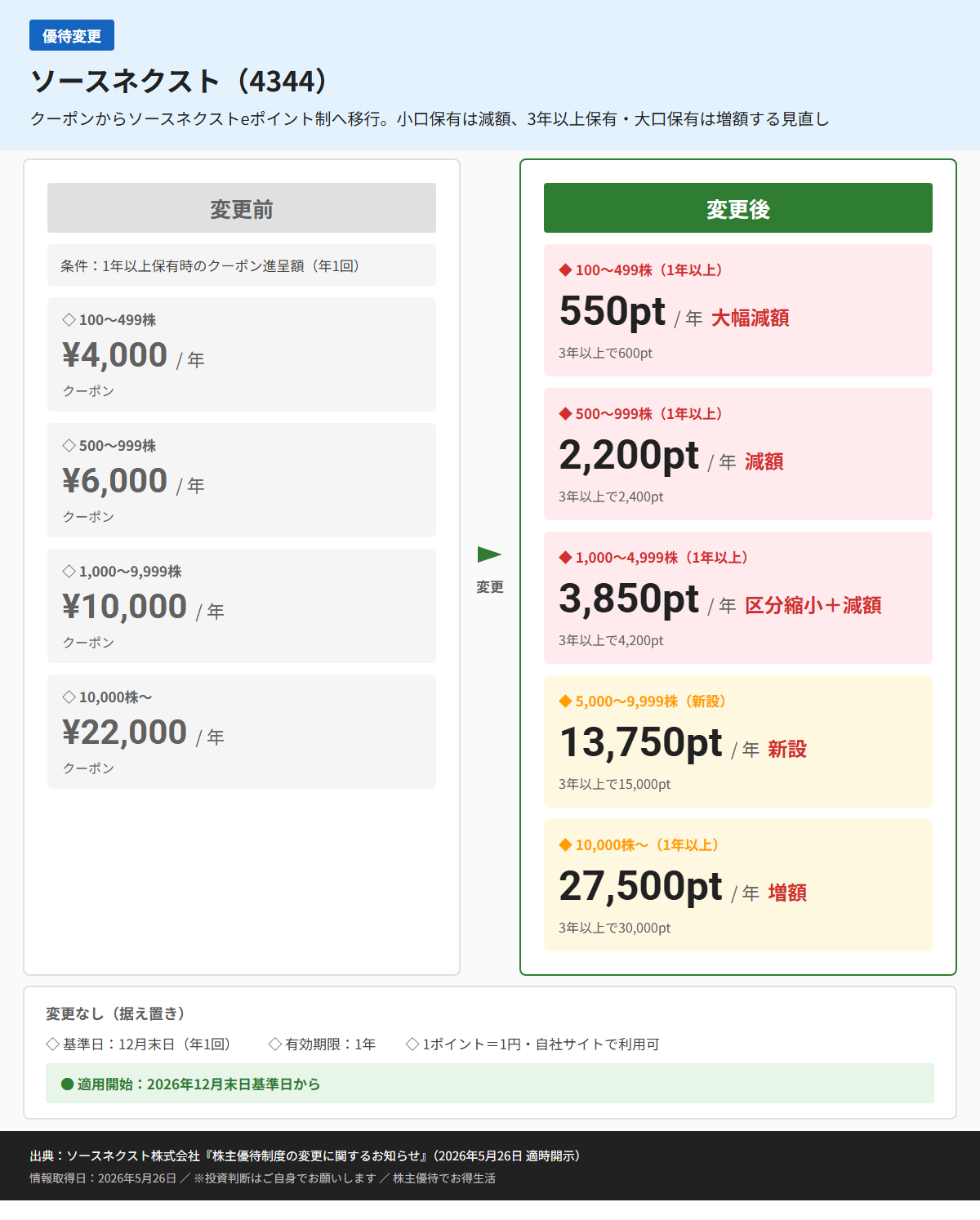Click the outline diamond beside 100〜499株 in 変更前
Image resolution: width=980 pixels, height=1220 pixels.
(69, 320)
